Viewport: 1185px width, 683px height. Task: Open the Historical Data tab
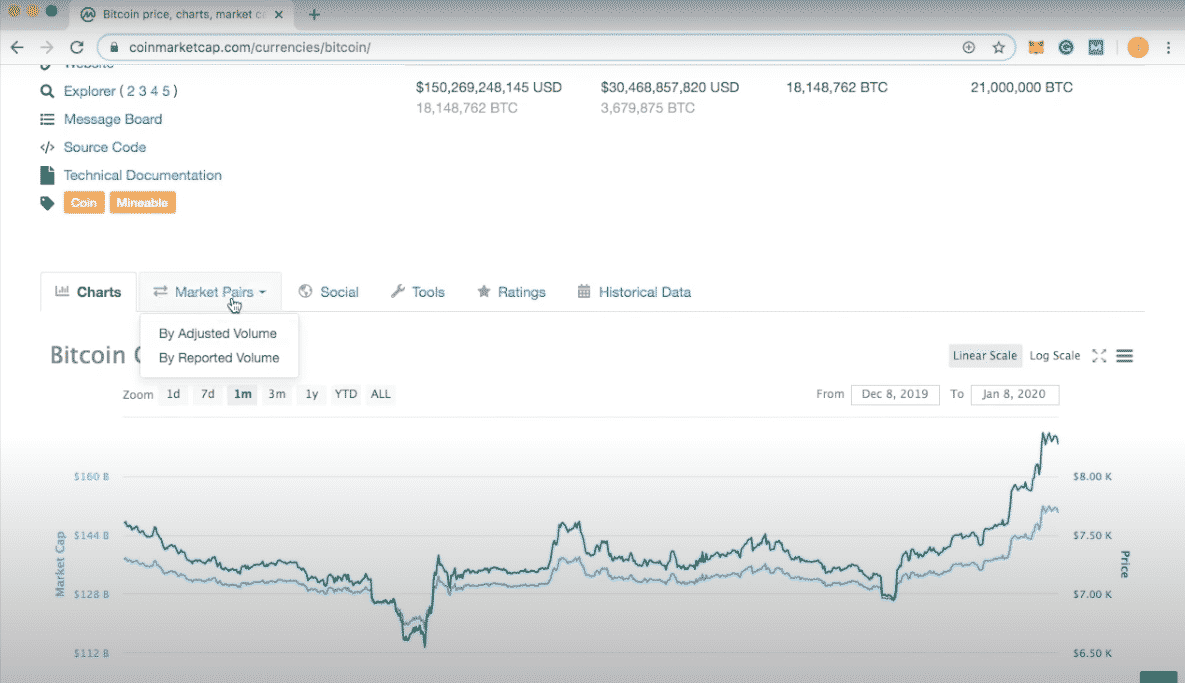(635, 292)
